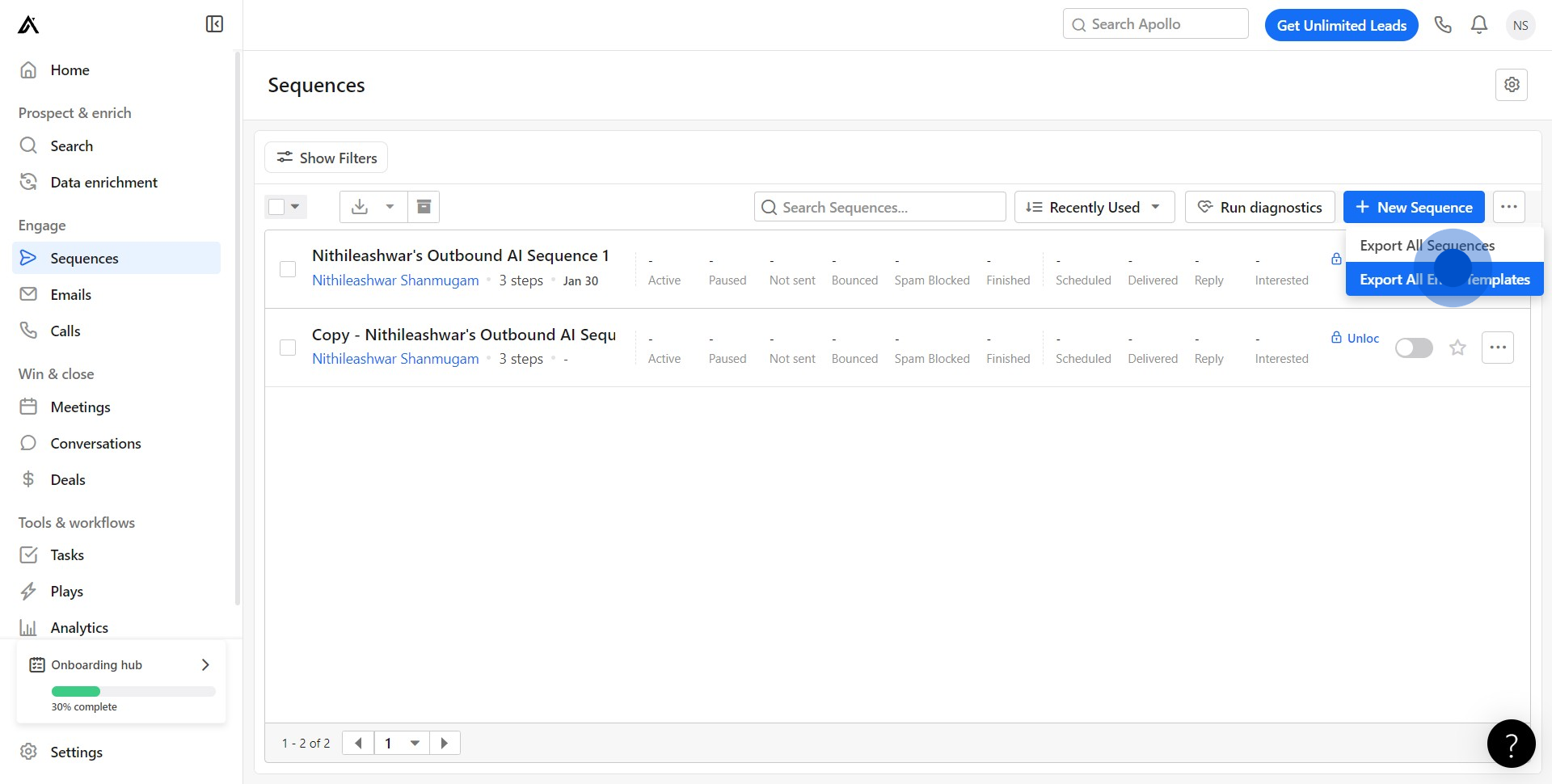Open the phone dialer icon
Viewport: 1552px width, 784px height.
(x=1443, y=25)
